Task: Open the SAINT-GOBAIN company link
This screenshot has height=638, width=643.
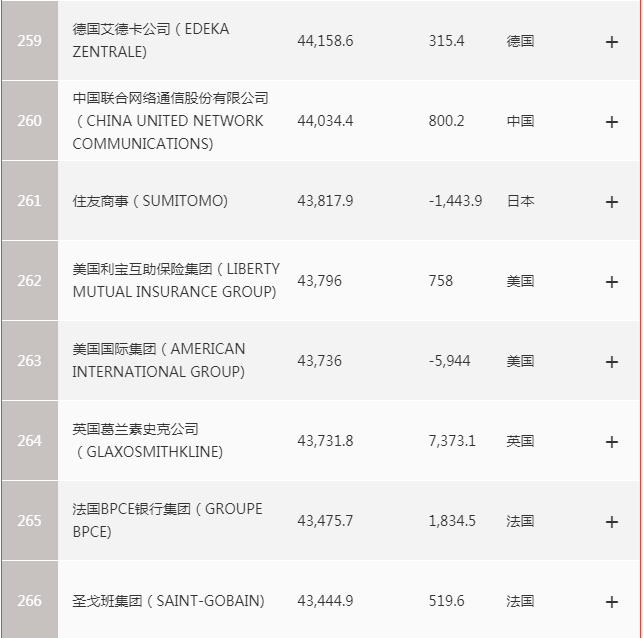Action: click(x=168, y=601)
